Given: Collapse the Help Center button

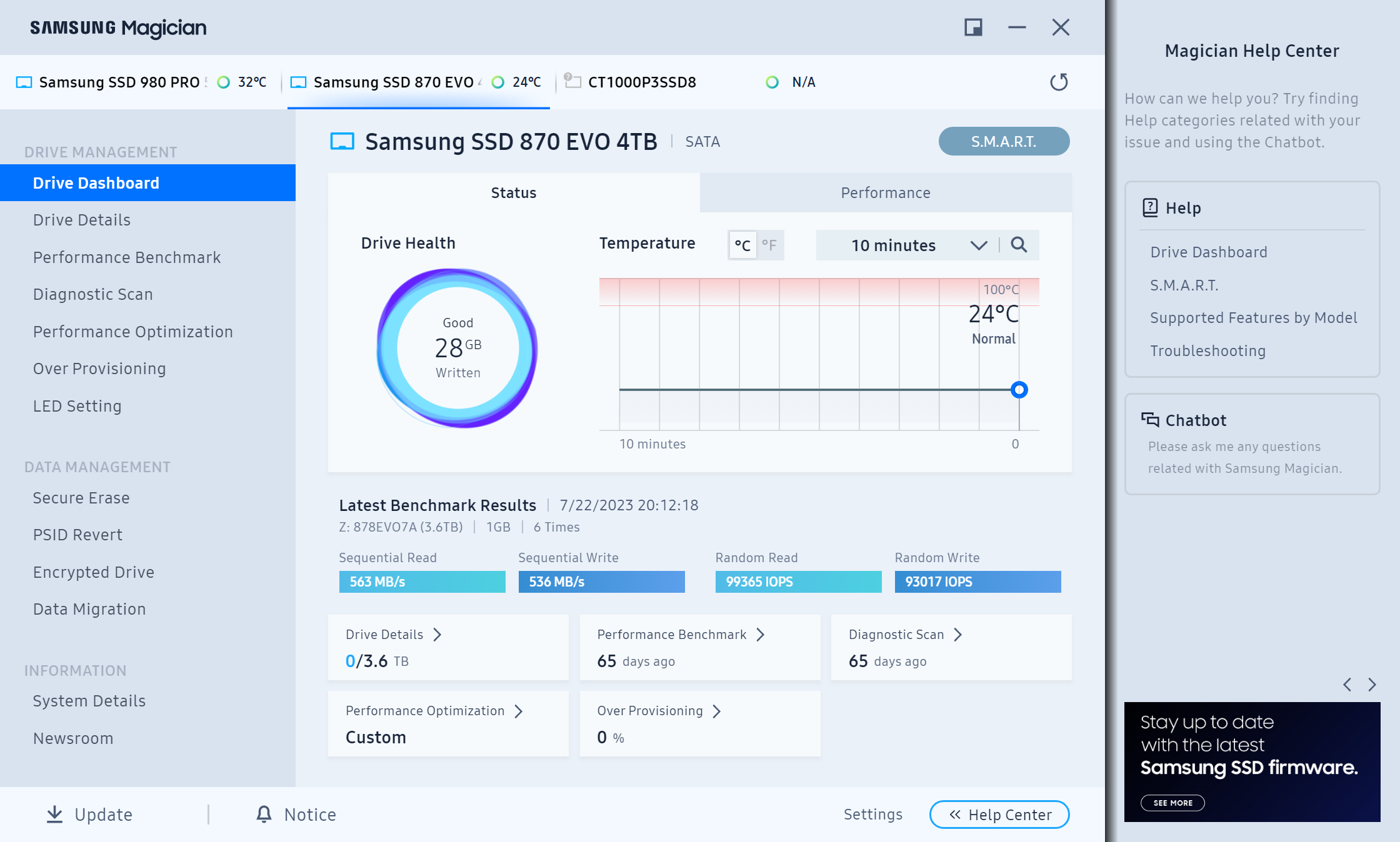Looking at the screenshot, I should [999, 815].
